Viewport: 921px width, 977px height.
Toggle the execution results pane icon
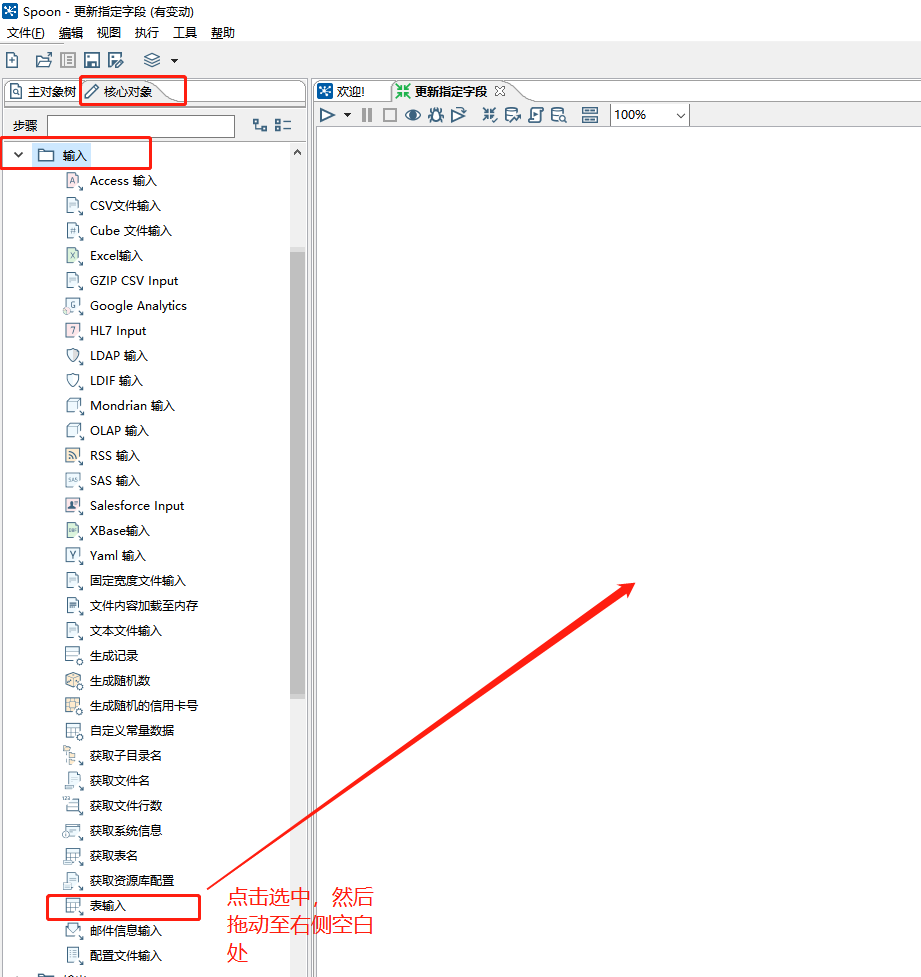[589, 115]
